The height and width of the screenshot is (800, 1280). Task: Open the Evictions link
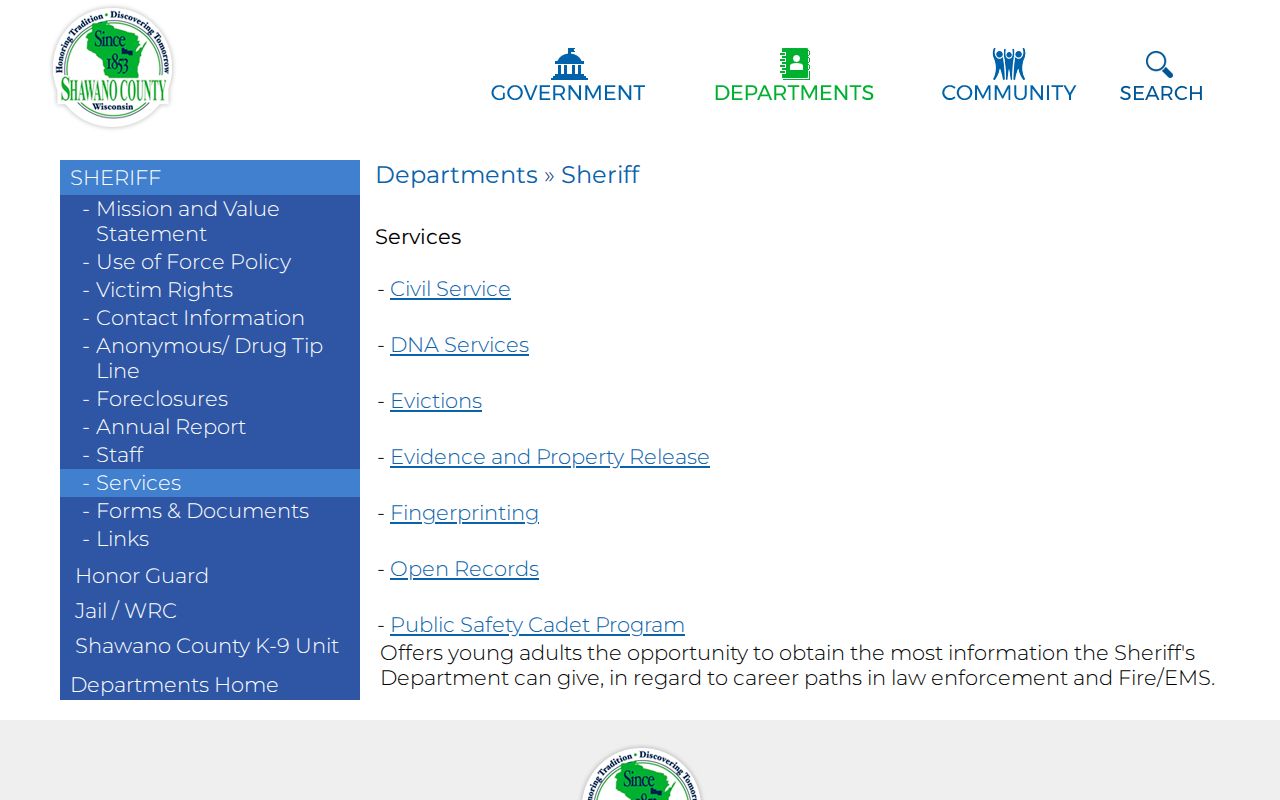pyautogui.click(x=436, y=401)
